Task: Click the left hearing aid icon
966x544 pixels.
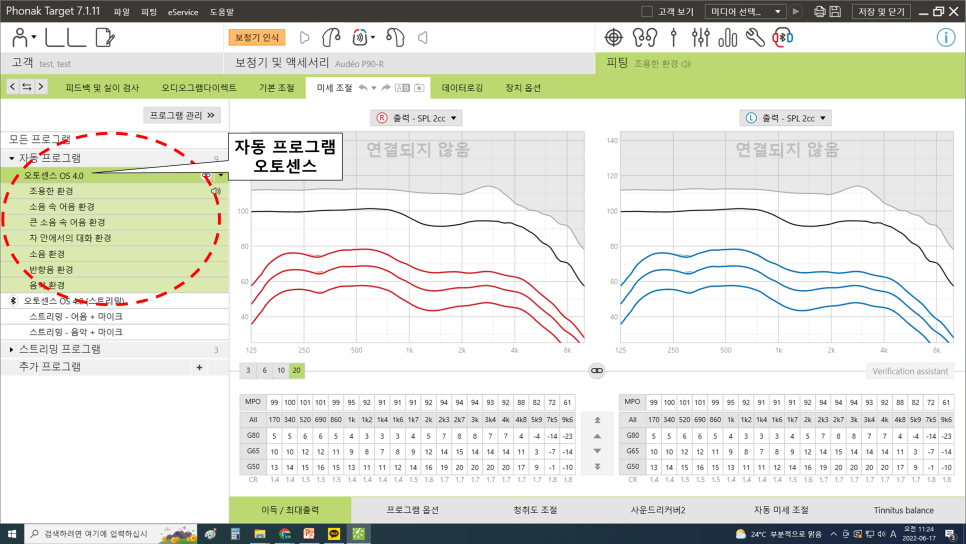Action: [395, 38]
